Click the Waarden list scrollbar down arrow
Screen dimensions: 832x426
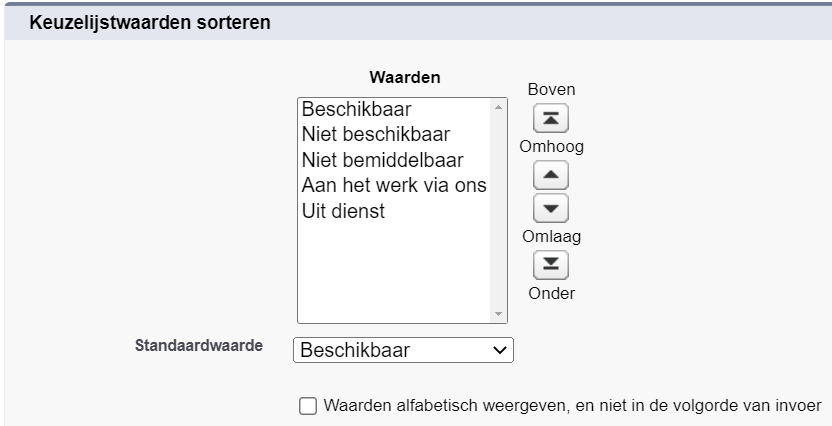[x=498, y=314]
